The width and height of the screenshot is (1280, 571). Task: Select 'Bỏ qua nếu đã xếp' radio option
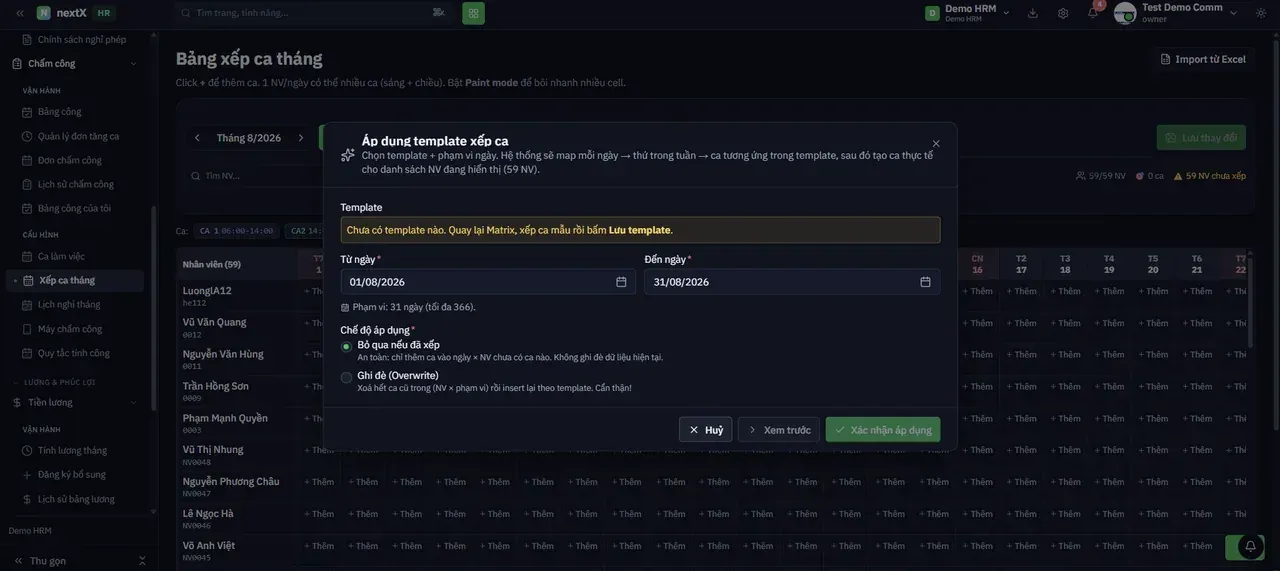click(346, 346)
